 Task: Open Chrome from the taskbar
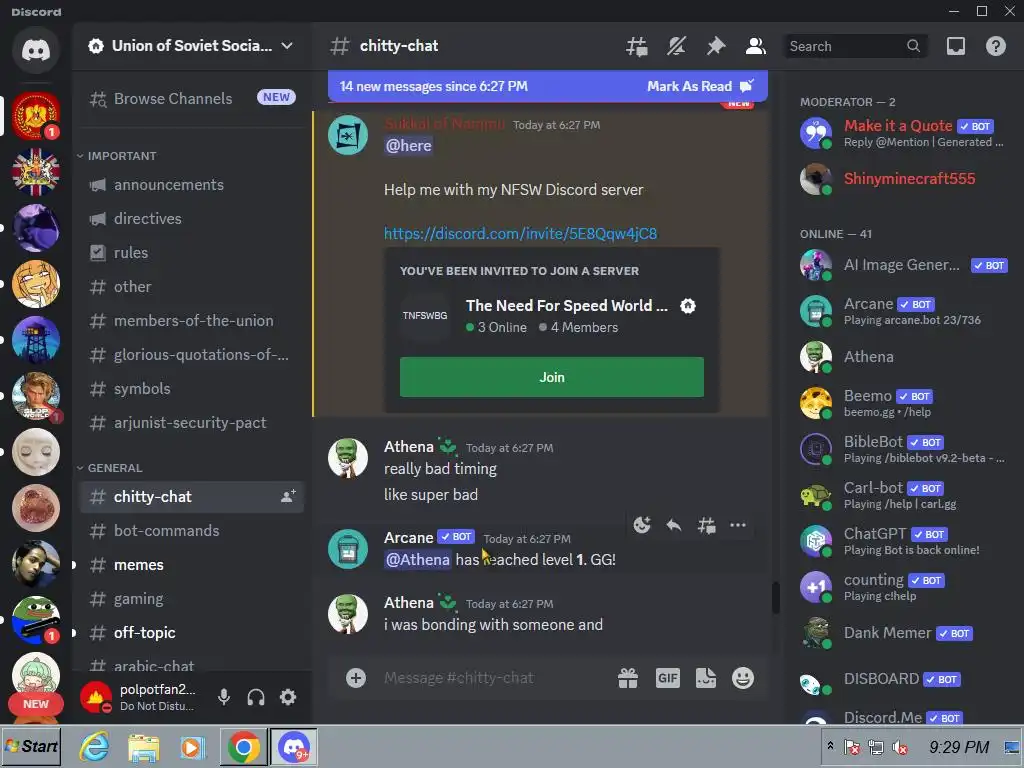click(x=243, y=746)
